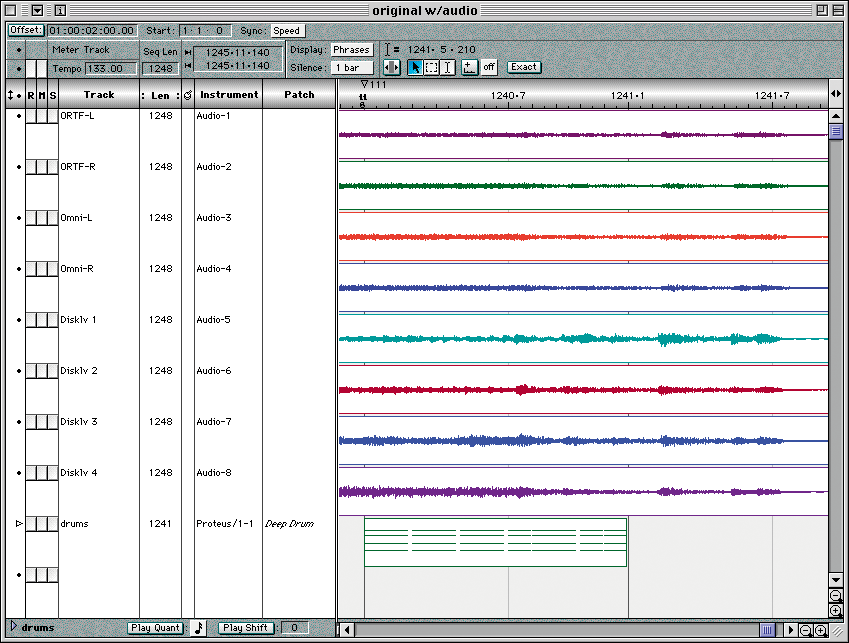Open the title bar window menu triangle
This screenshot has width=849, height=643.
[x=37, y=10]
